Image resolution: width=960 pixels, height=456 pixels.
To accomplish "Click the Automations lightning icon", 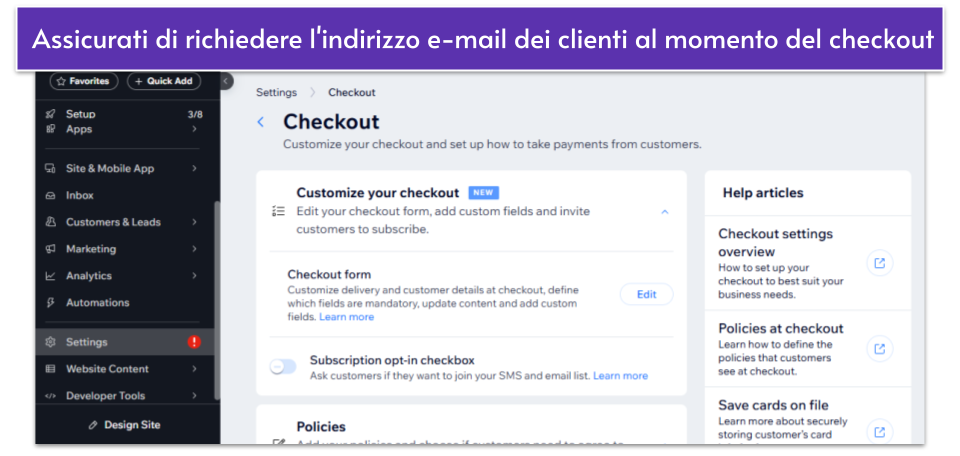I will [x=51, y=302].
